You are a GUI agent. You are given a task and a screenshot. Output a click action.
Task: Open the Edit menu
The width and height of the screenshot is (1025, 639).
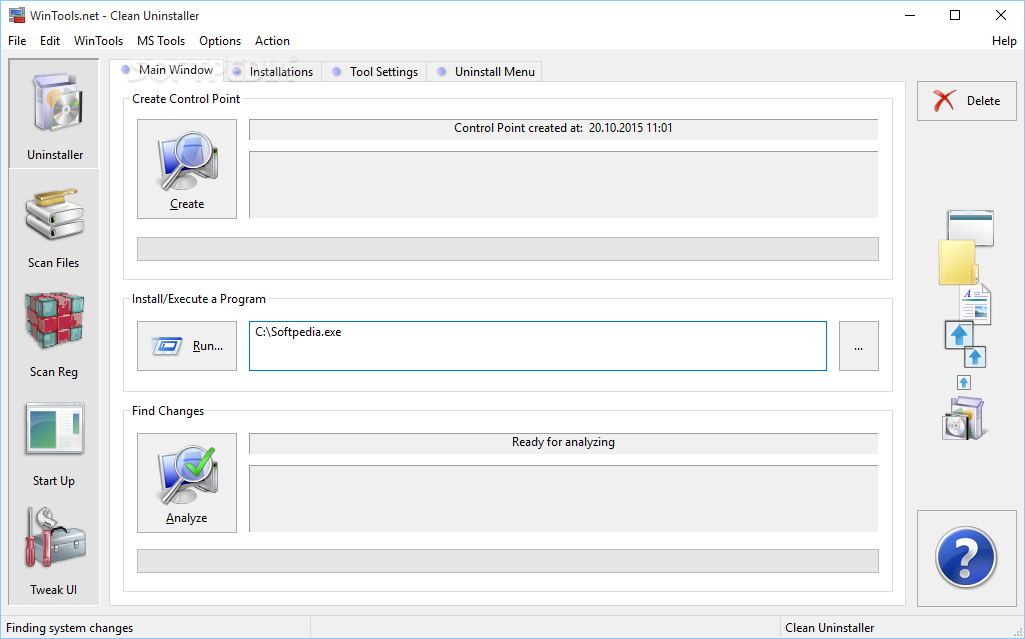tap(50, 41)
